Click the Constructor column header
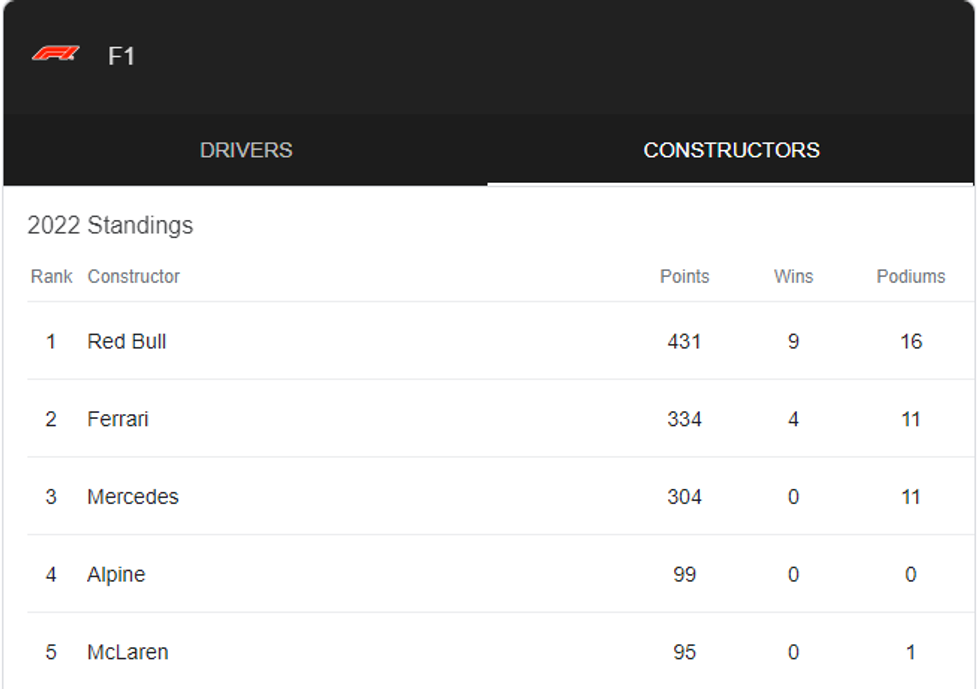The width and height of the screenshot is (980, 689). [x=134, y=276]
